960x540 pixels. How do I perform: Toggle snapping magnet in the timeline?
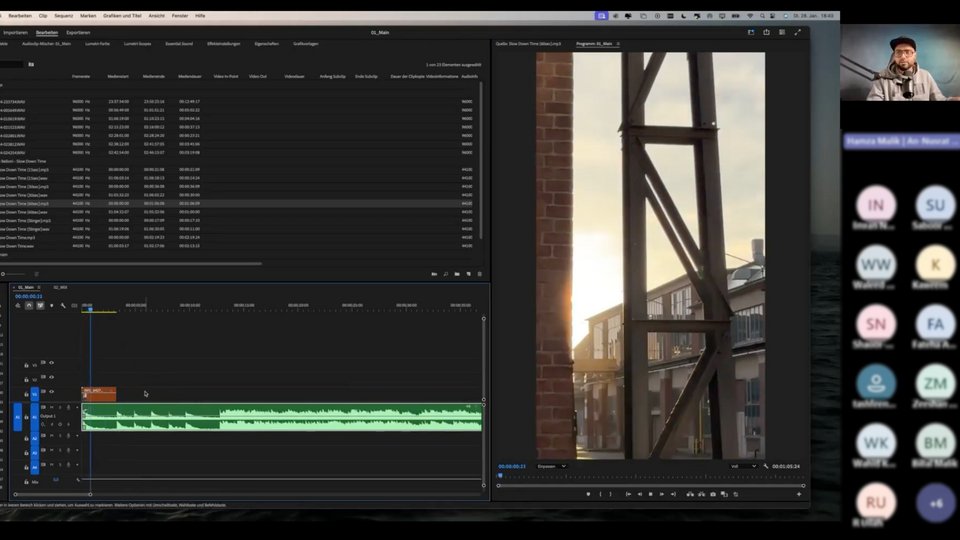coord(29,305)
